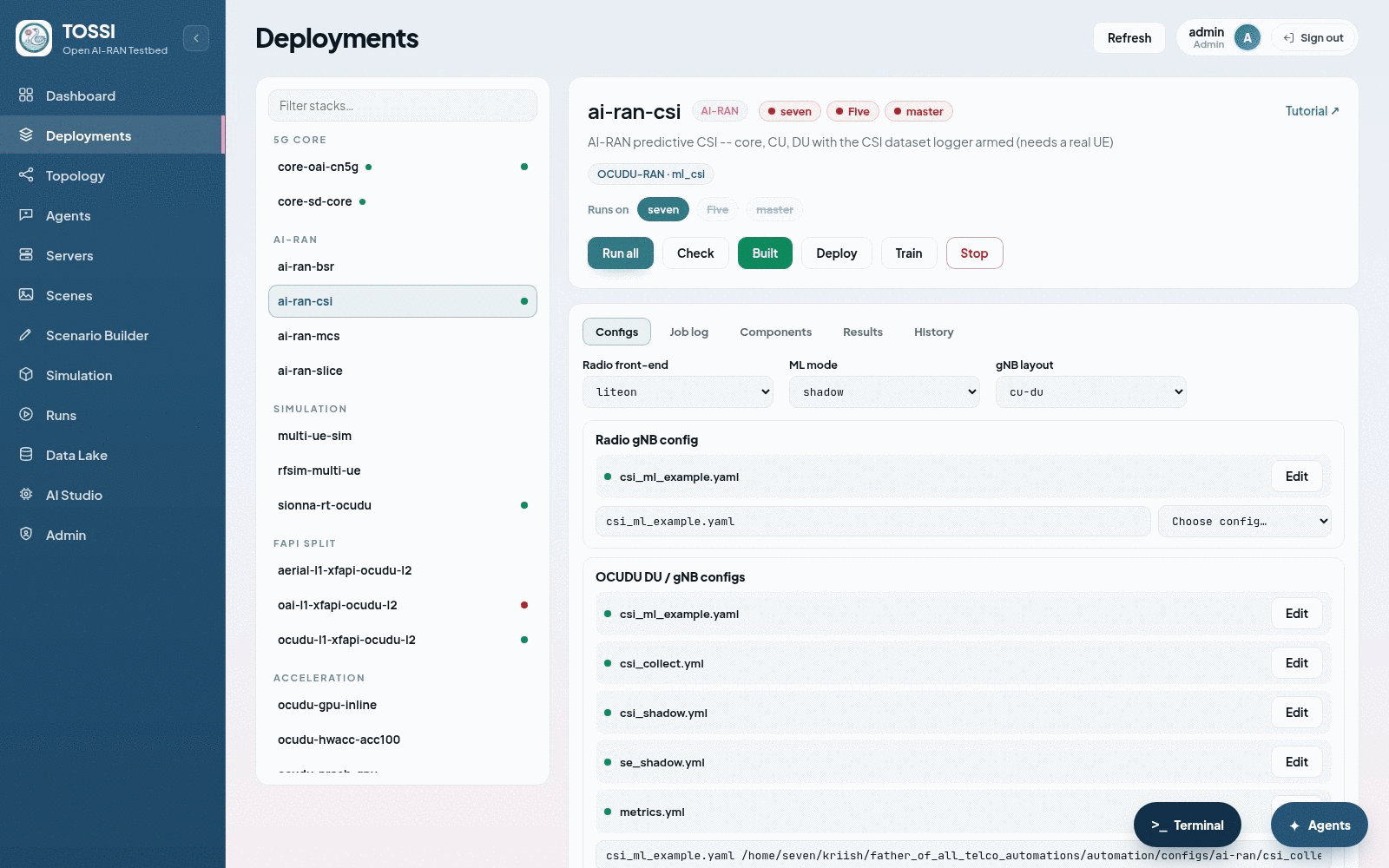Open the Agents sidebar icon

26,214
